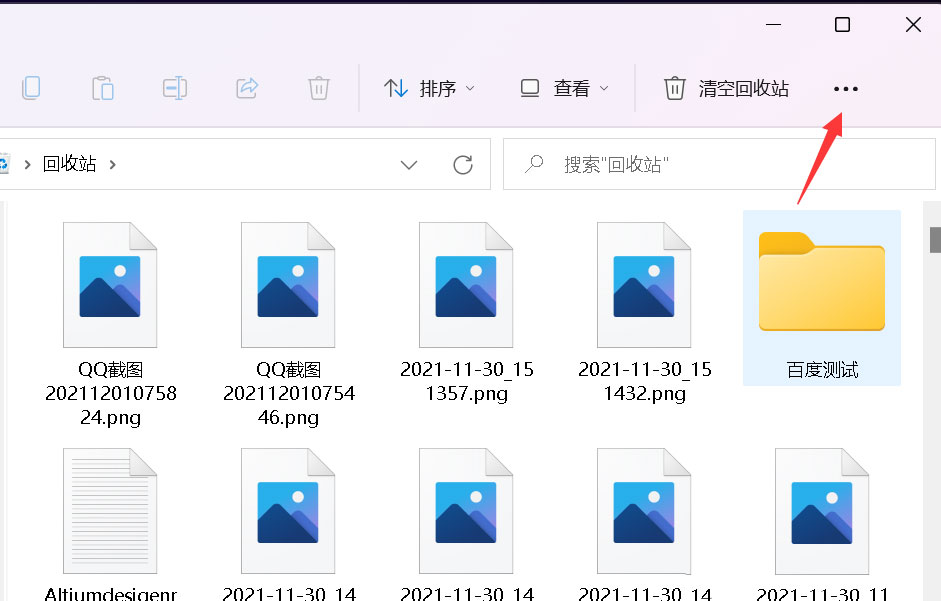Viewport: 941px width, 601px height.
Task: Click the recycle bin icon in the address bar
Action: coord(4,164)
